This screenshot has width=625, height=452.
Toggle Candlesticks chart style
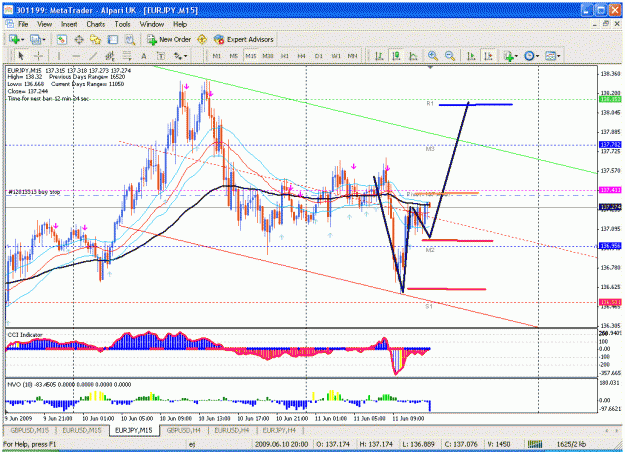click(396, 56)
